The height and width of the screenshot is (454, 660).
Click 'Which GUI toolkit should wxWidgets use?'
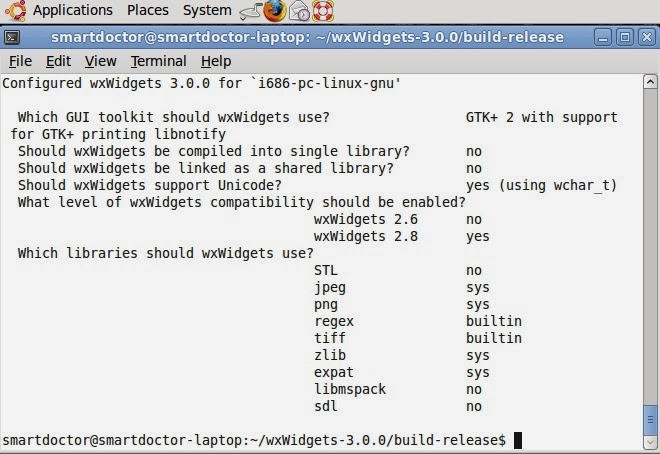(173, 117)
